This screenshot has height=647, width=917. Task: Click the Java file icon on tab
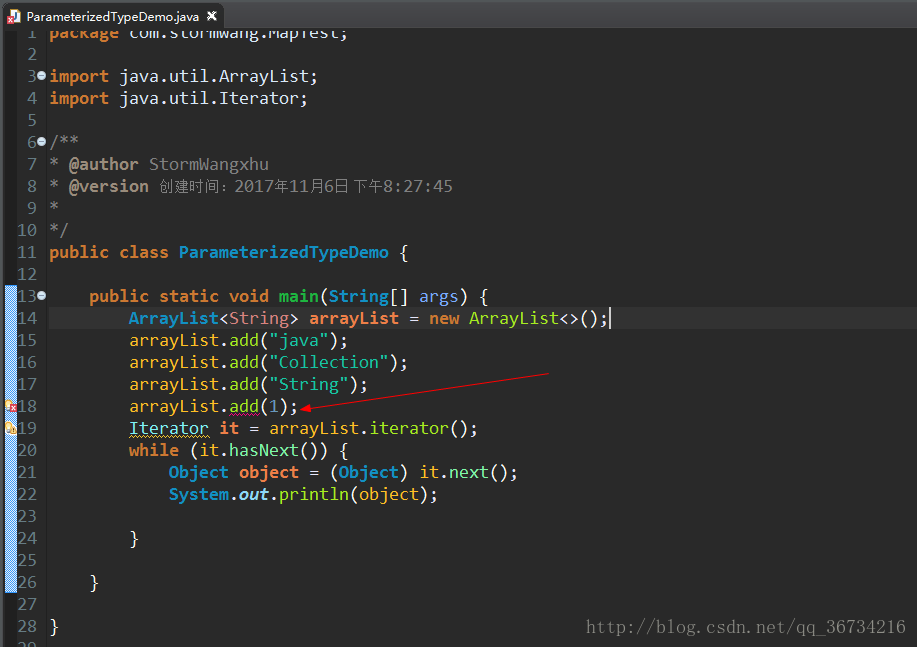pyautogui.click(x=13, y=17)
